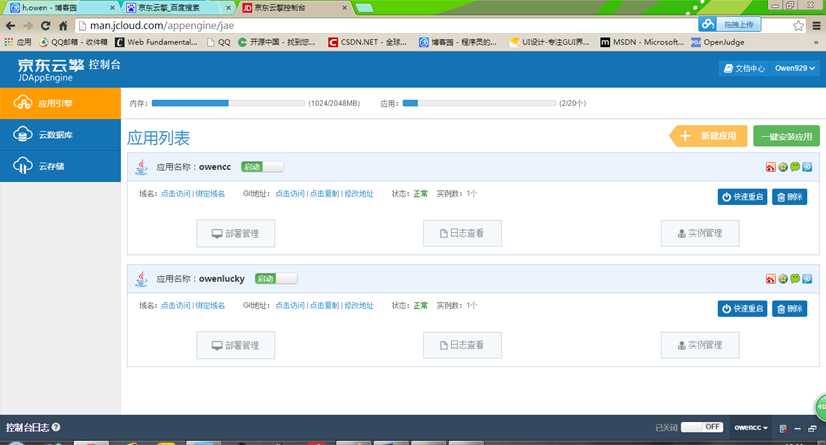826x445 pixels.
Task: Minimize the console log panel
Action: click(798, 428)
